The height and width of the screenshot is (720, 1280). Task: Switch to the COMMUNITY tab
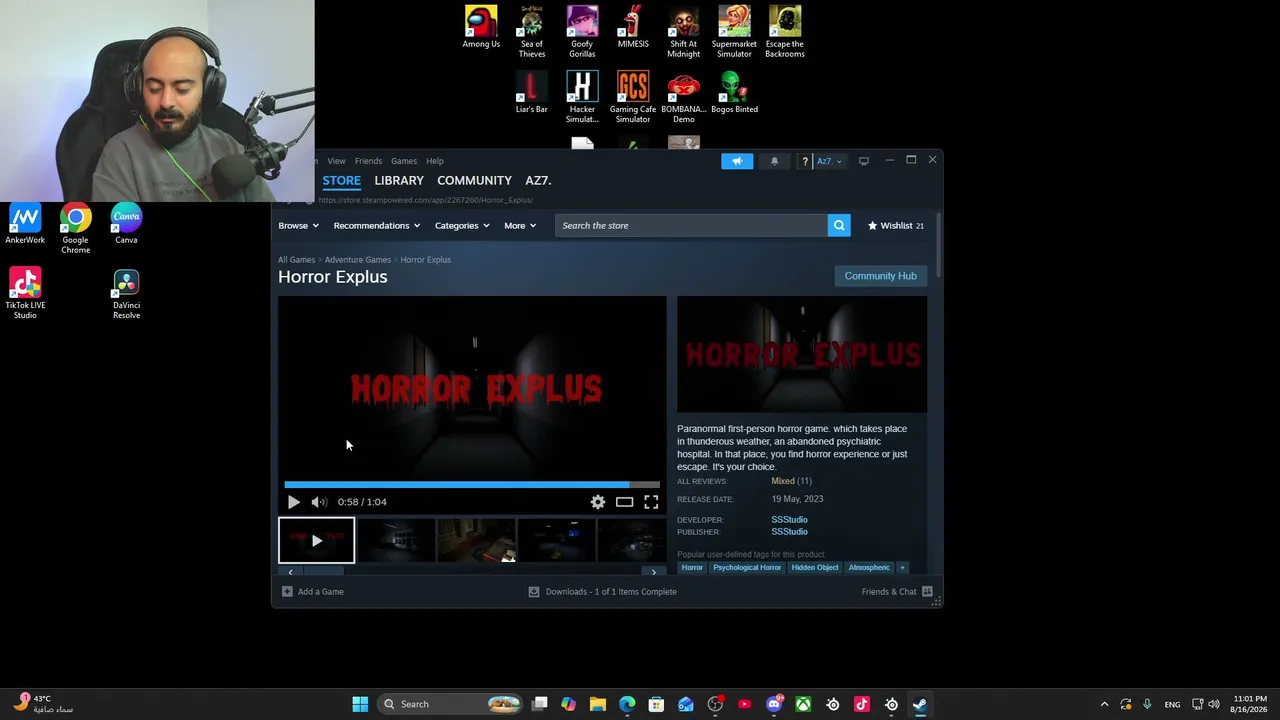pos(474,181)
